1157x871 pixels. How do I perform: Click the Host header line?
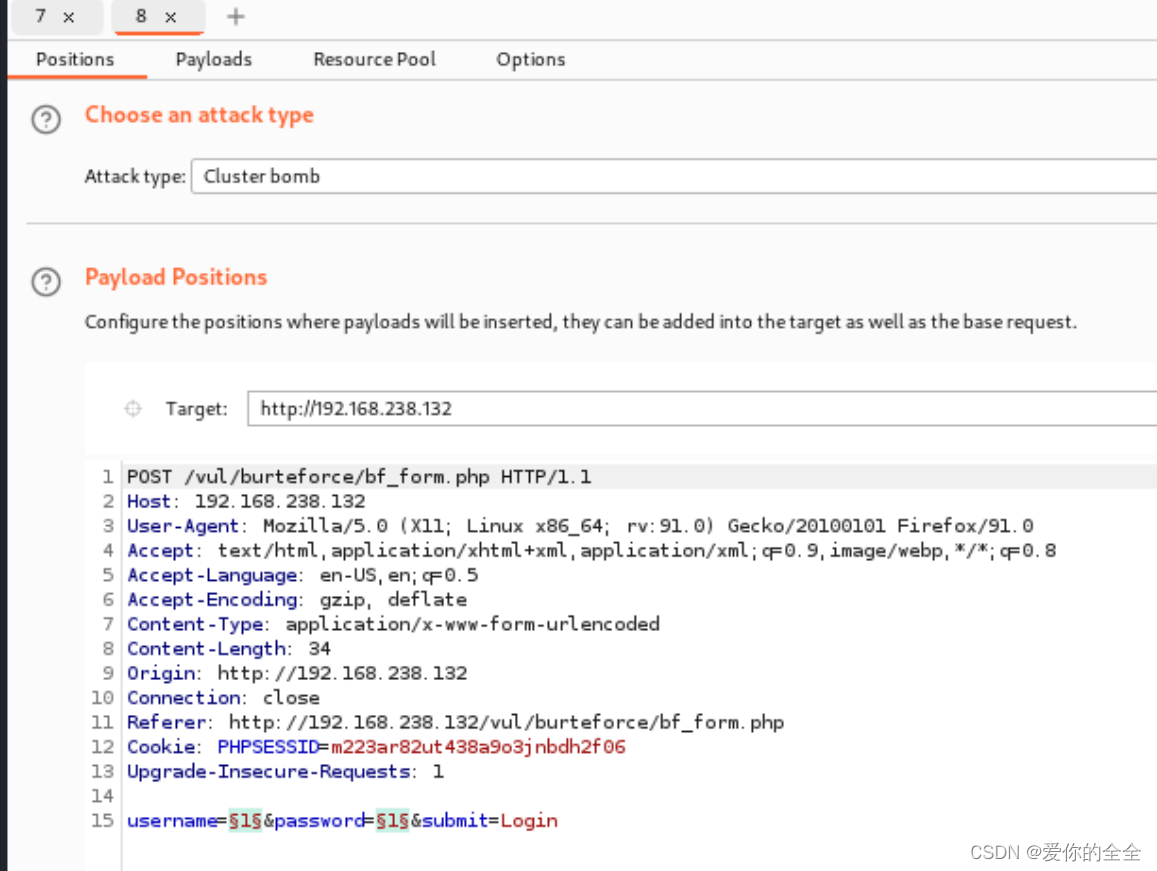(246, 501)
